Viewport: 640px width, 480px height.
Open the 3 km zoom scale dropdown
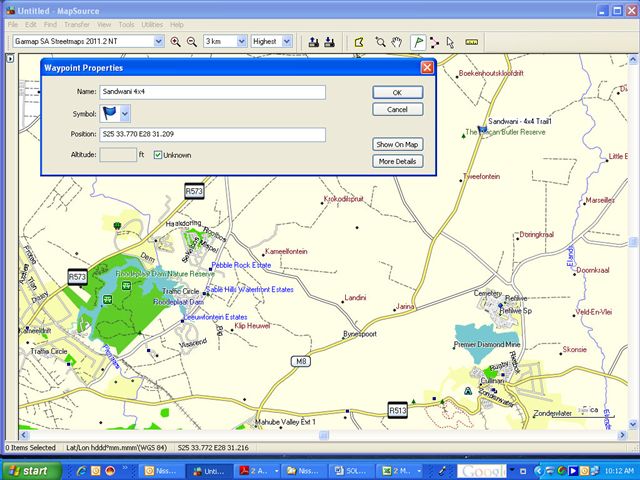pos(242,41)
